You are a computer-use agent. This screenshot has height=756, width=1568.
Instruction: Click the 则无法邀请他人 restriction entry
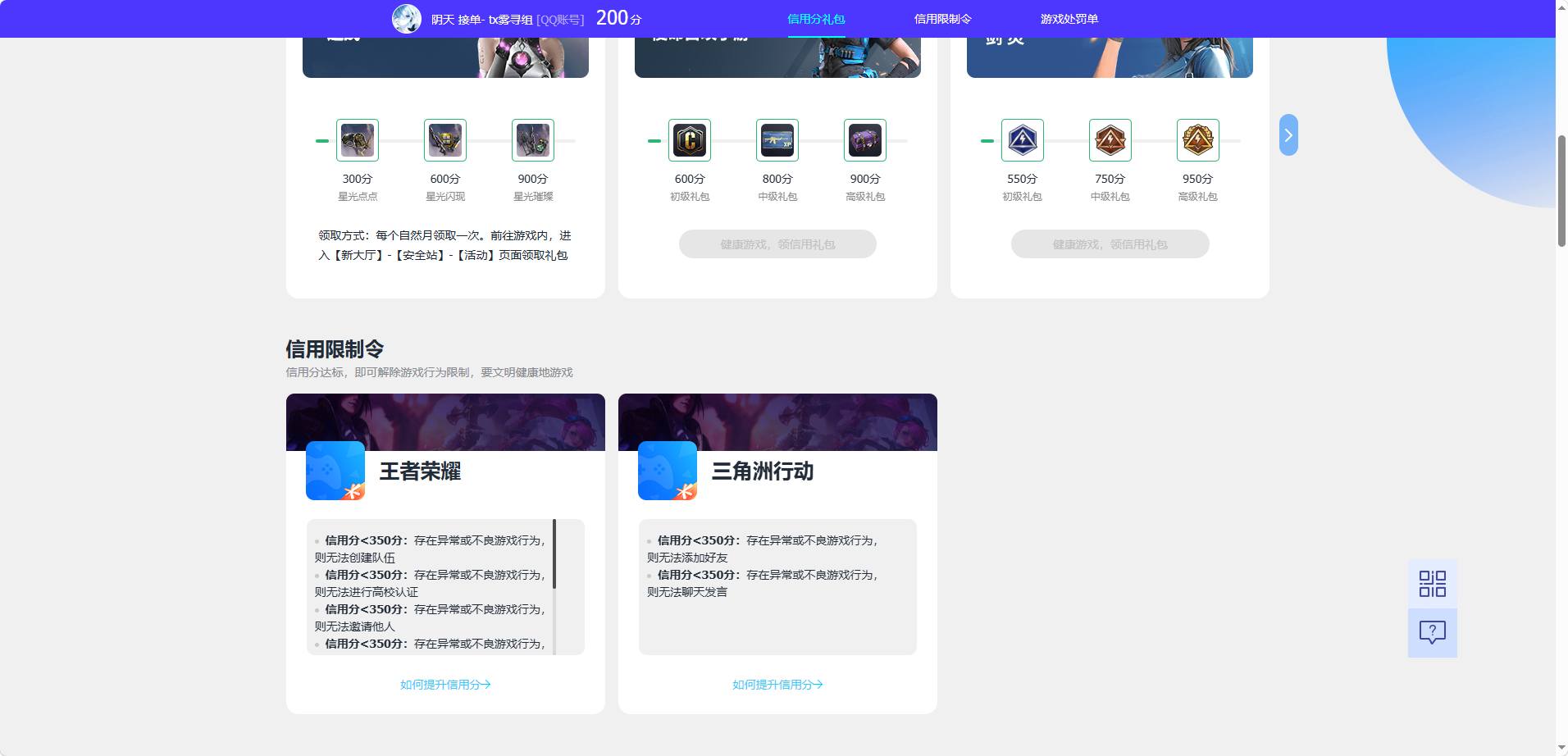355,626
